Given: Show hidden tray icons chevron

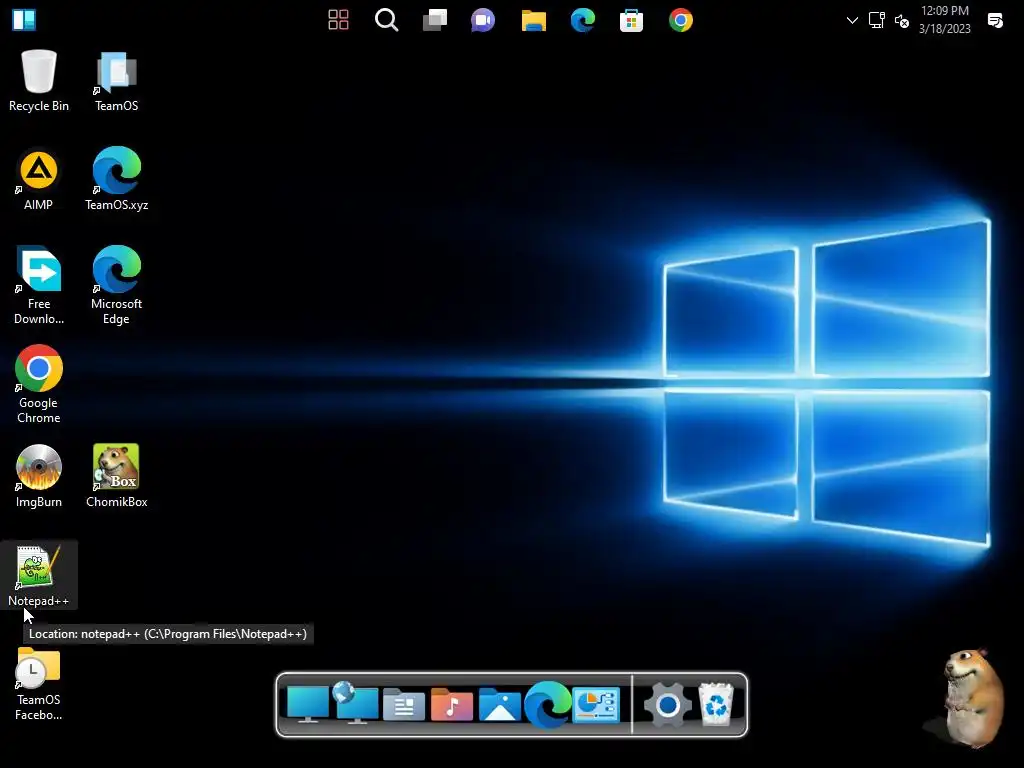Looking at the screenshot, I should pyautogui.click(x=852, y=20).
